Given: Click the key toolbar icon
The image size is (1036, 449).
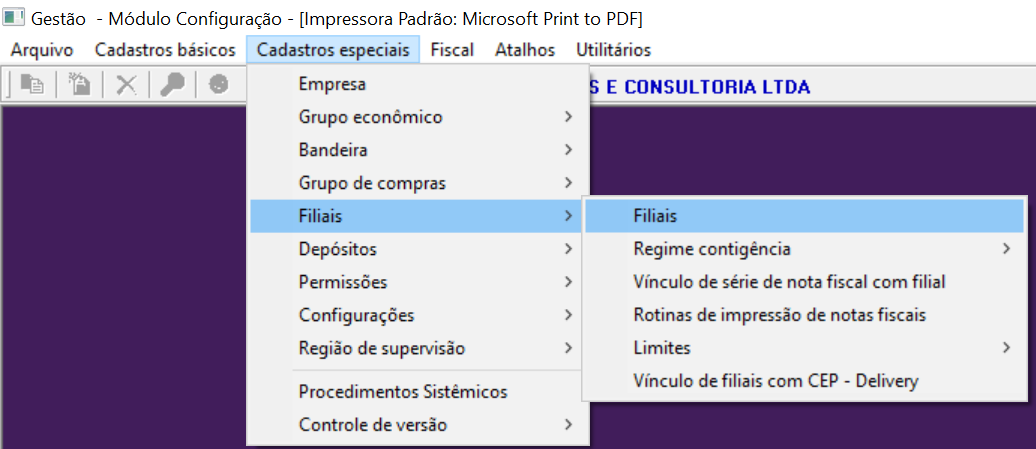Looking at the screenshot, I should 172,85.
